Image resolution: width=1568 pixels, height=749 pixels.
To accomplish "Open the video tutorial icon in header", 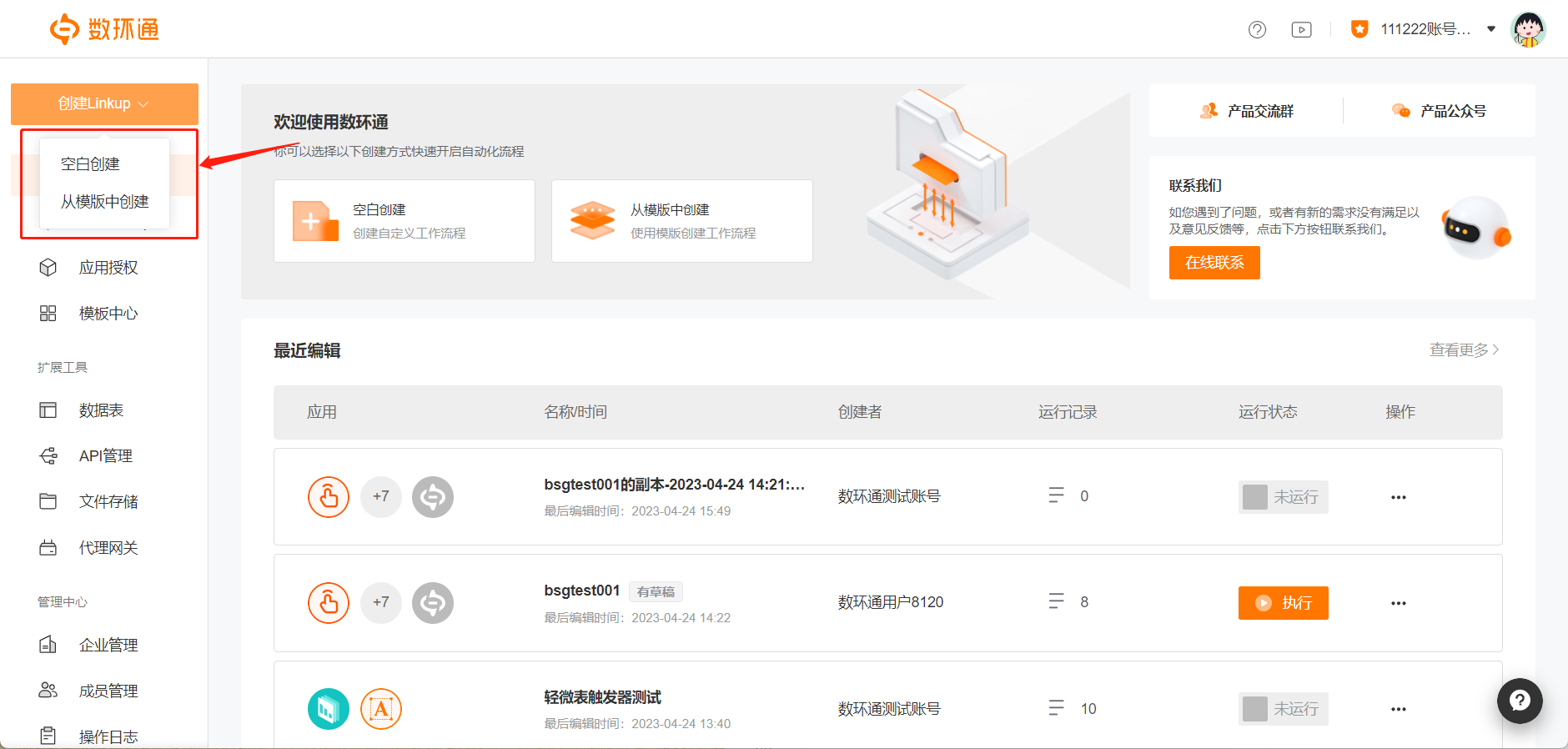I will 1301,30.
